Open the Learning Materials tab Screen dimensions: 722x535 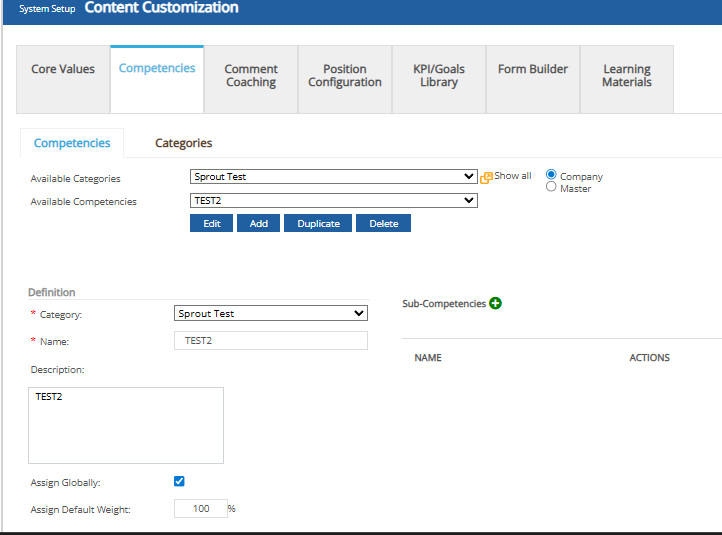coord(627,76)
